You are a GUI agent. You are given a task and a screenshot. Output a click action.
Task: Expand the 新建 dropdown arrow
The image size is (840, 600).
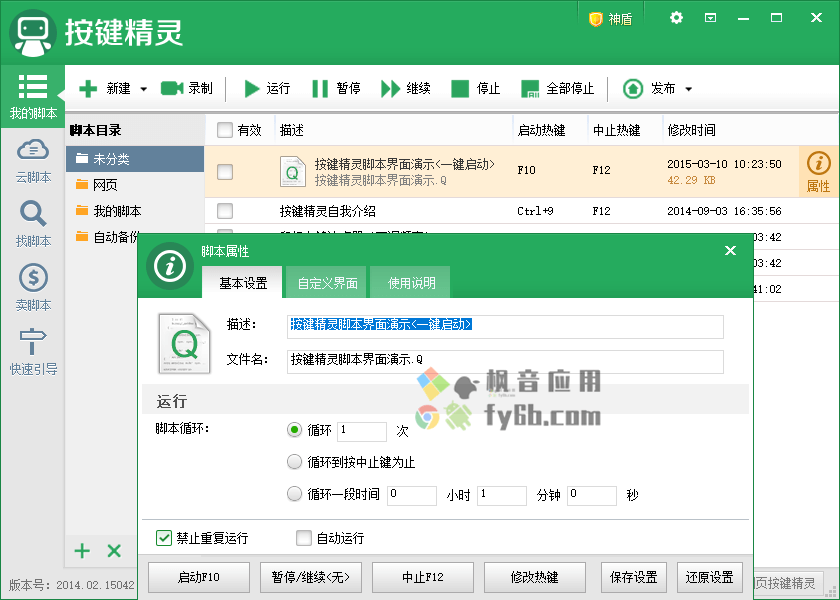coord(144,89)
